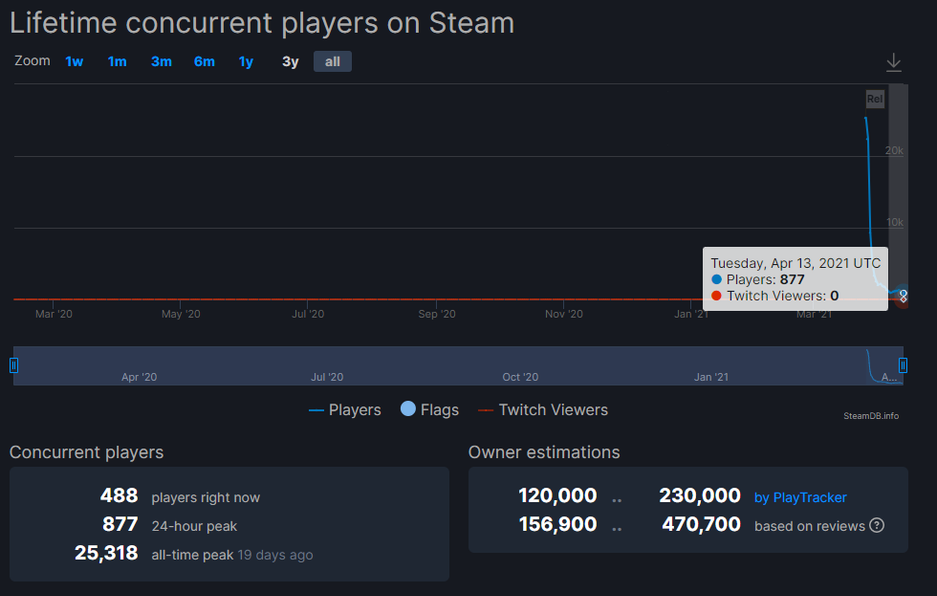Click the navigator timeline at Jul '20
The height and width of the screenshot is (596, 937).
tap(327, 377)
